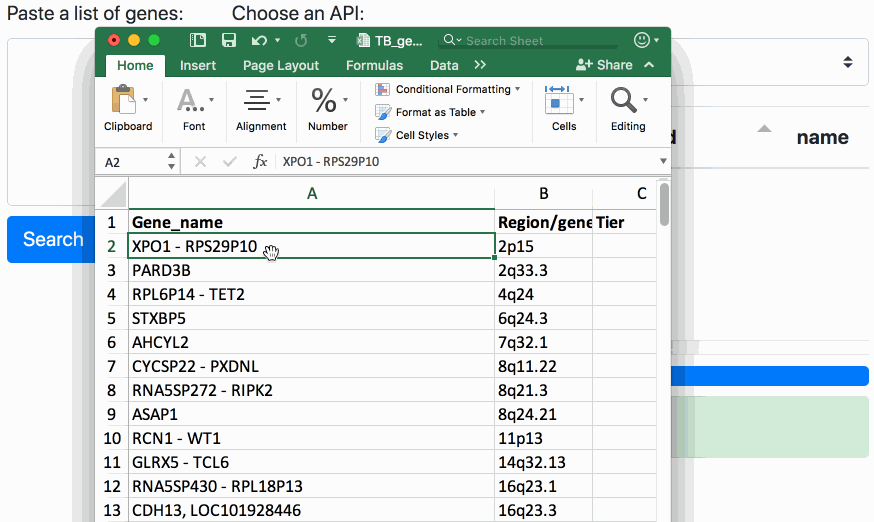Click the Share button
The width and height of the screenshot is (874, 522).
[606, 65]
